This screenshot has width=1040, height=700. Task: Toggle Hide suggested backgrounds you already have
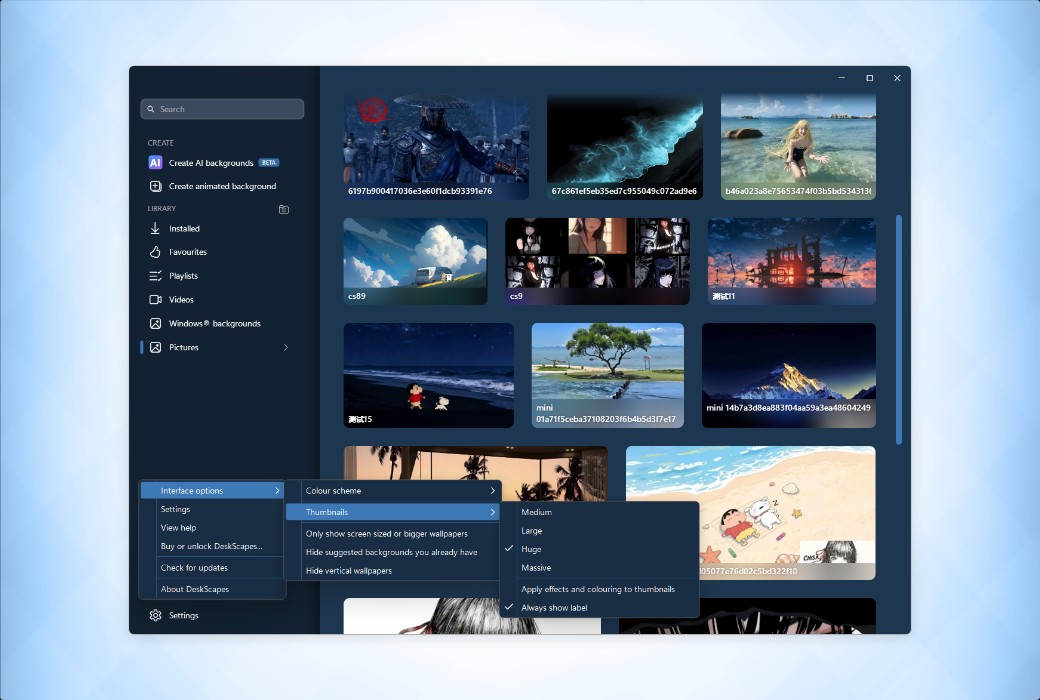[x=392, y=552]
